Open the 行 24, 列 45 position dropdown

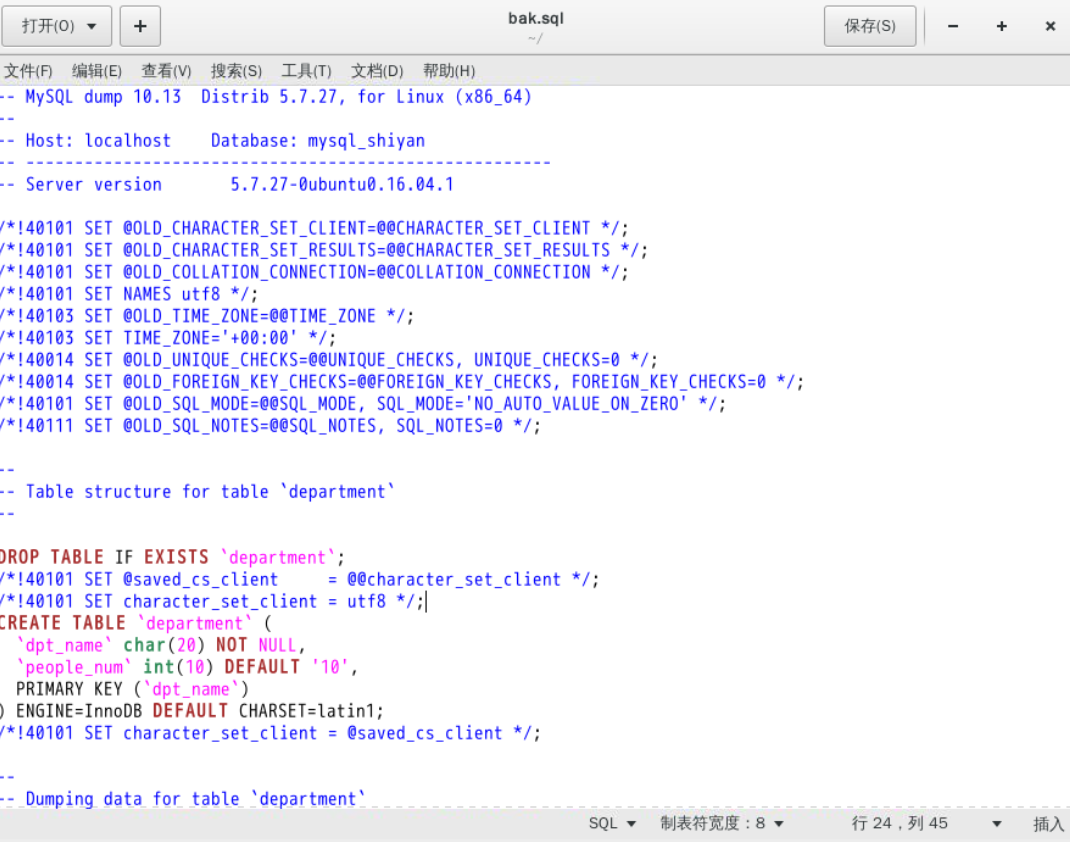click(x=926, y=824)
